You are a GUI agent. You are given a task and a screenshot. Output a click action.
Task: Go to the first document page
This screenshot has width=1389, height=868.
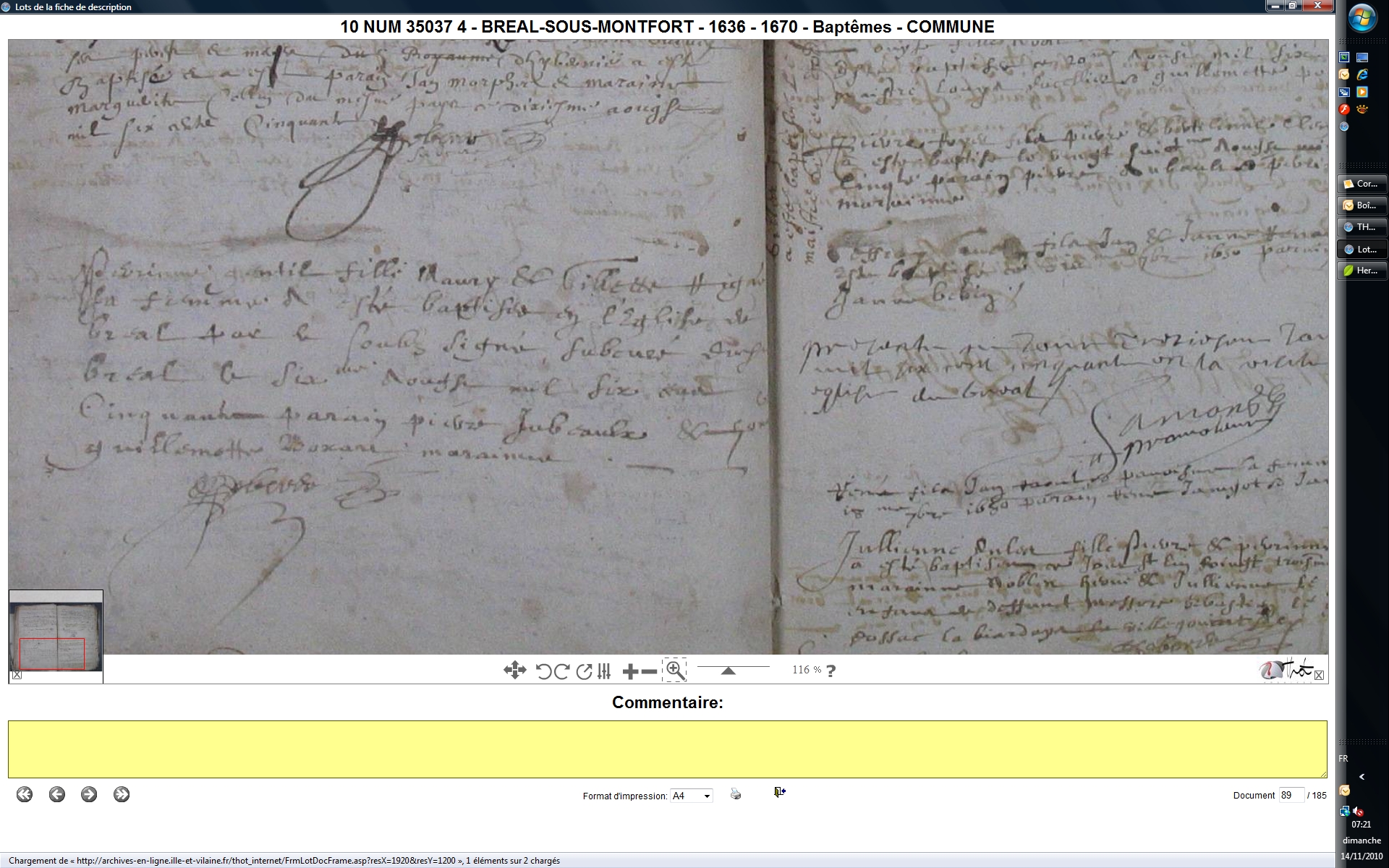[x=25, y=794]
